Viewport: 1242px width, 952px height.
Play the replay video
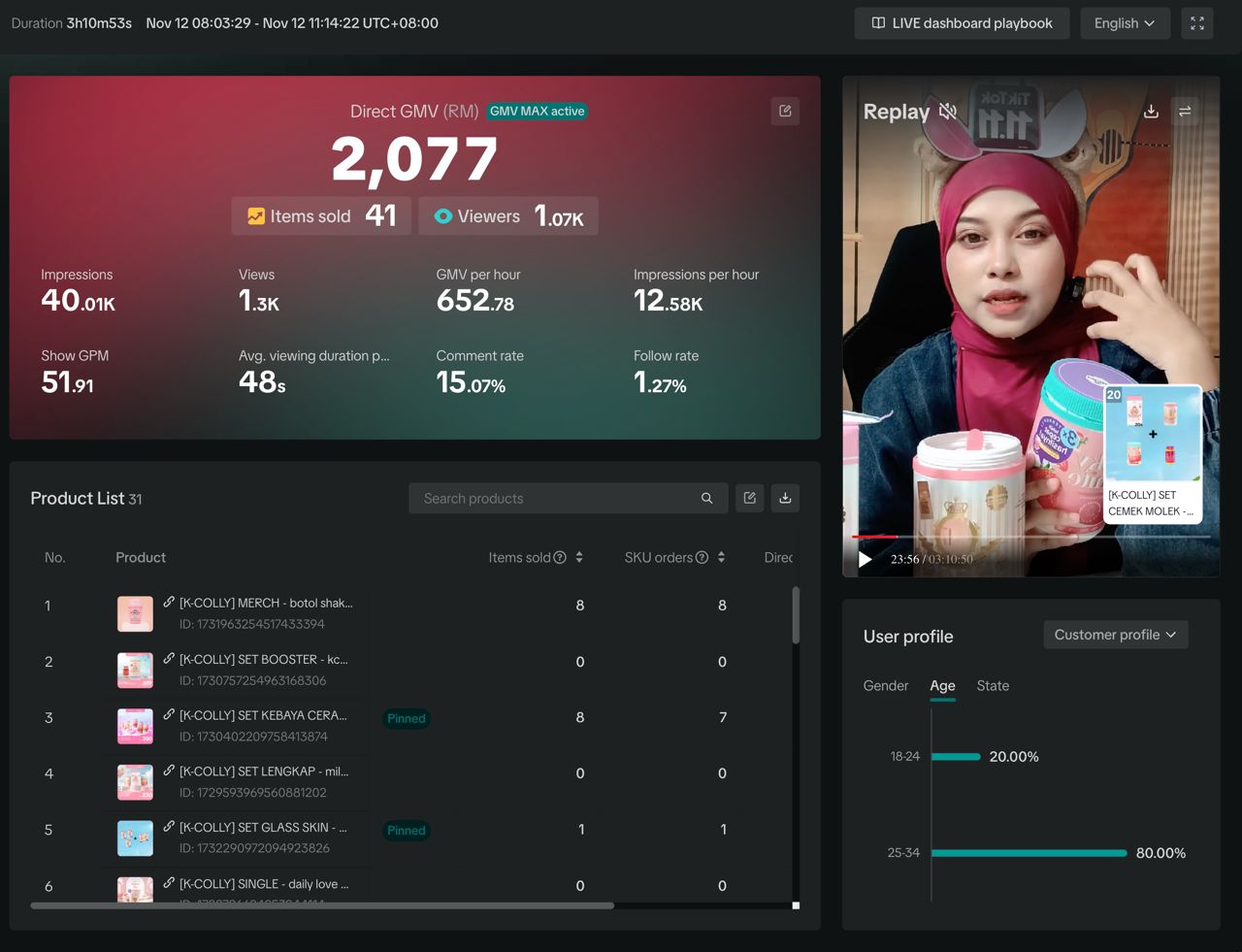click(866, 559)
